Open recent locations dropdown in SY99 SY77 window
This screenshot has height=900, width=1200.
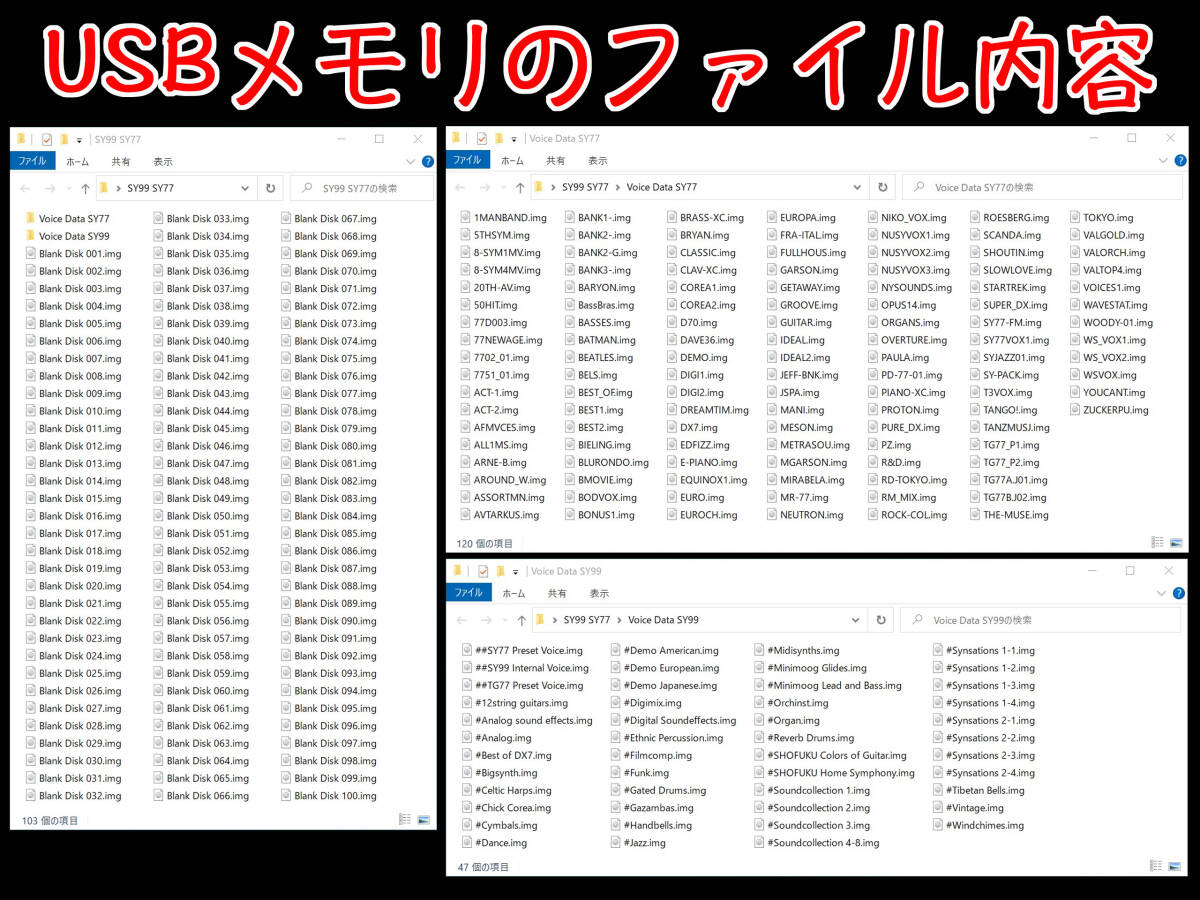68,188
